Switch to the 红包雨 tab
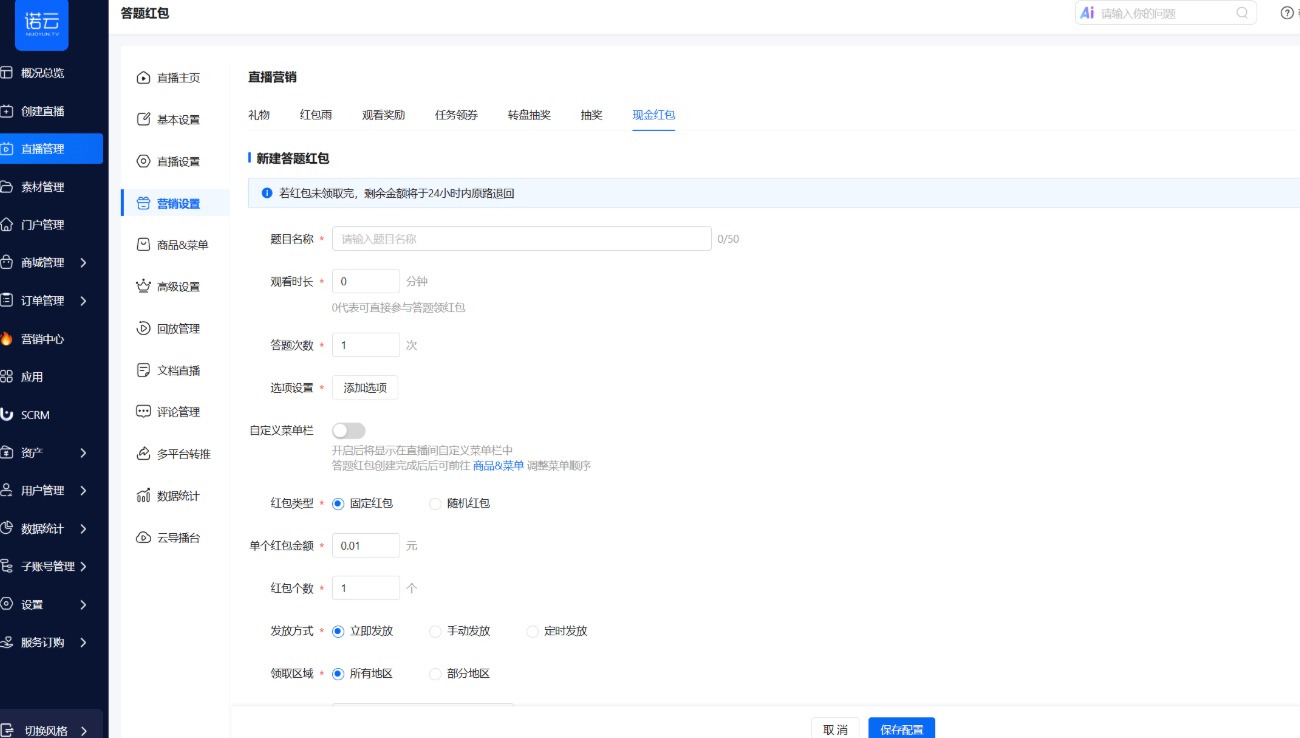The height and width of the screenshot is (738, 1300). [x=316, y=115]
